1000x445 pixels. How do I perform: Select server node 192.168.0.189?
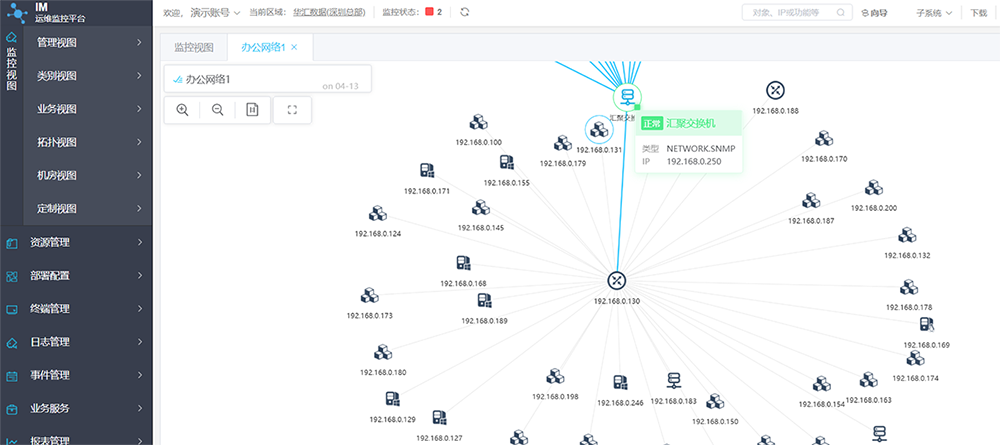485,301
